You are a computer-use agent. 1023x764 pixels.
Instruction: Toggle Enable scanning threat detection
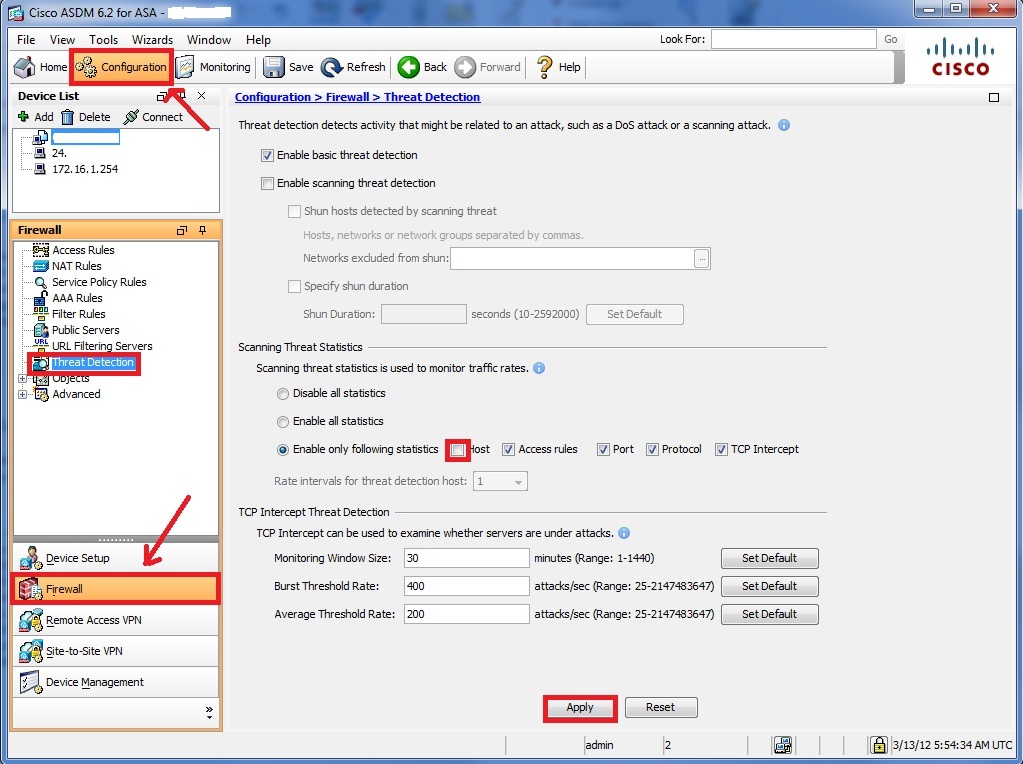pos(267,183)
